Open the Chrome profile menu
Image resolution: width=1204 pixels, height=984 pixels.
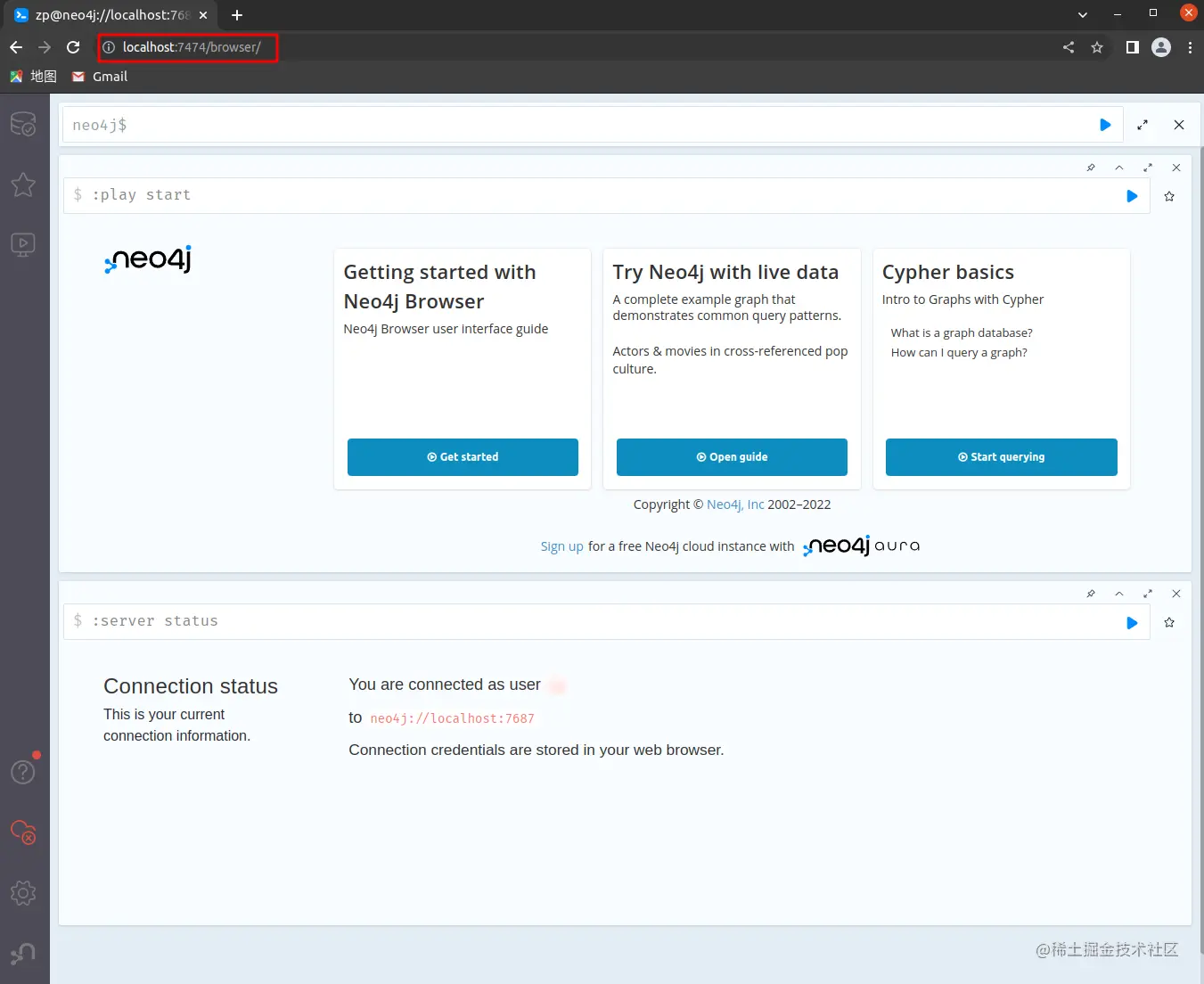point(1161,47)
